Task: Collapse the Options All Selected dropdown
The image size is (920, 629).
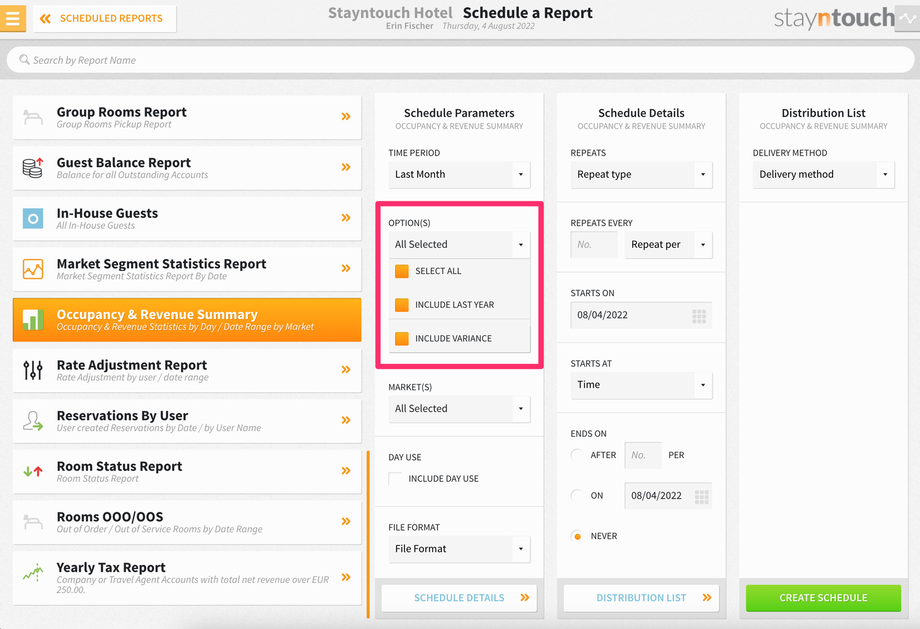Action: (459, 245)
